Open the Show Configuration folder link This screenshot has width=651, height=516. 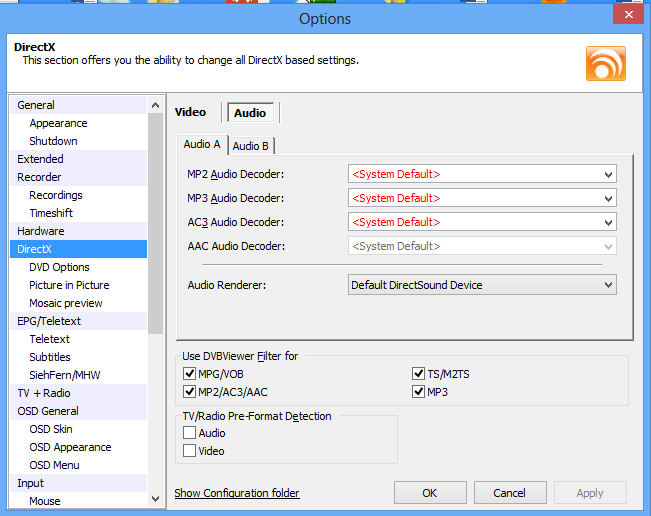[237, 493]
